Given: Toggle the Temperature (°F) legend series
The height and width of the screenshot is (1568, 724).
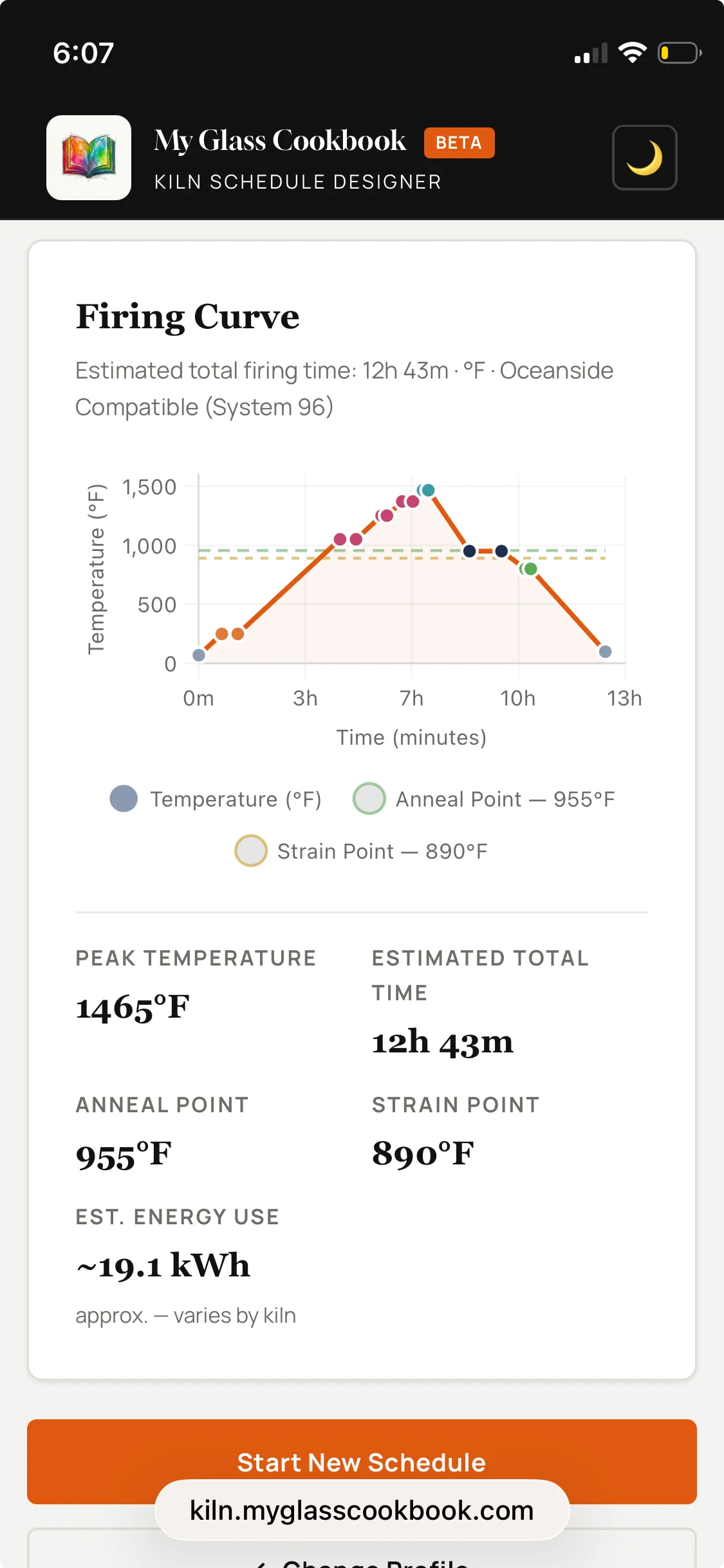Looking at the screenshot, I should pos(216,799).
